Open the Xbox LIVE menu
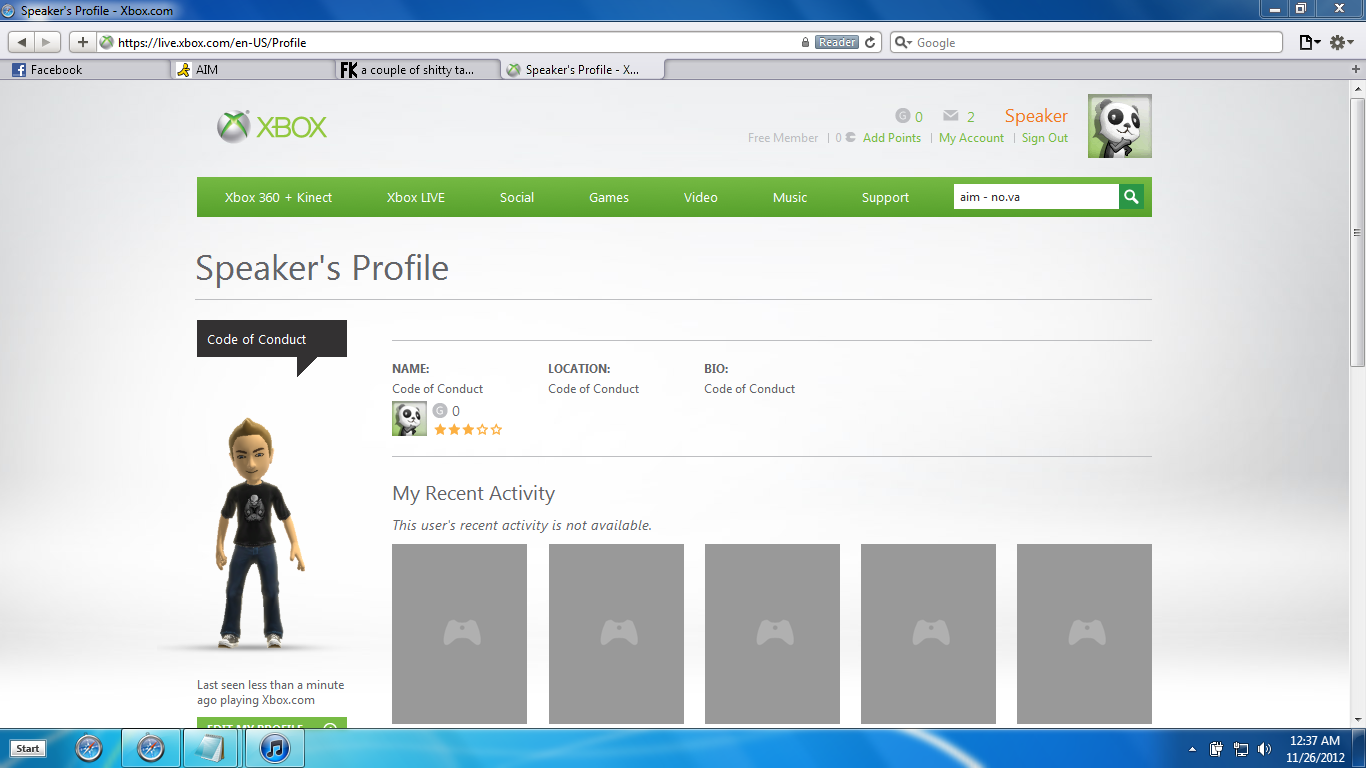 pyautogui.click(x=416, y=197)
